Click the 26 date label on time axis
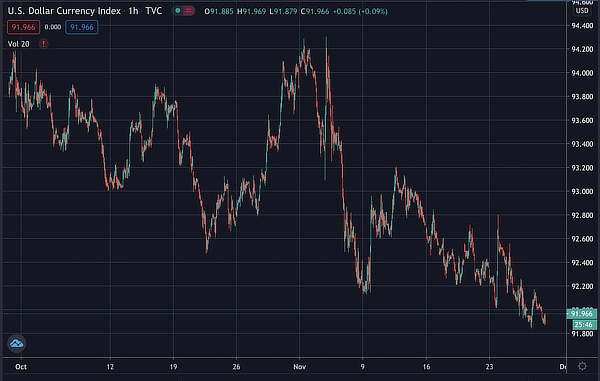Viewport: 600px width, 381px height. tap(236, 367)
